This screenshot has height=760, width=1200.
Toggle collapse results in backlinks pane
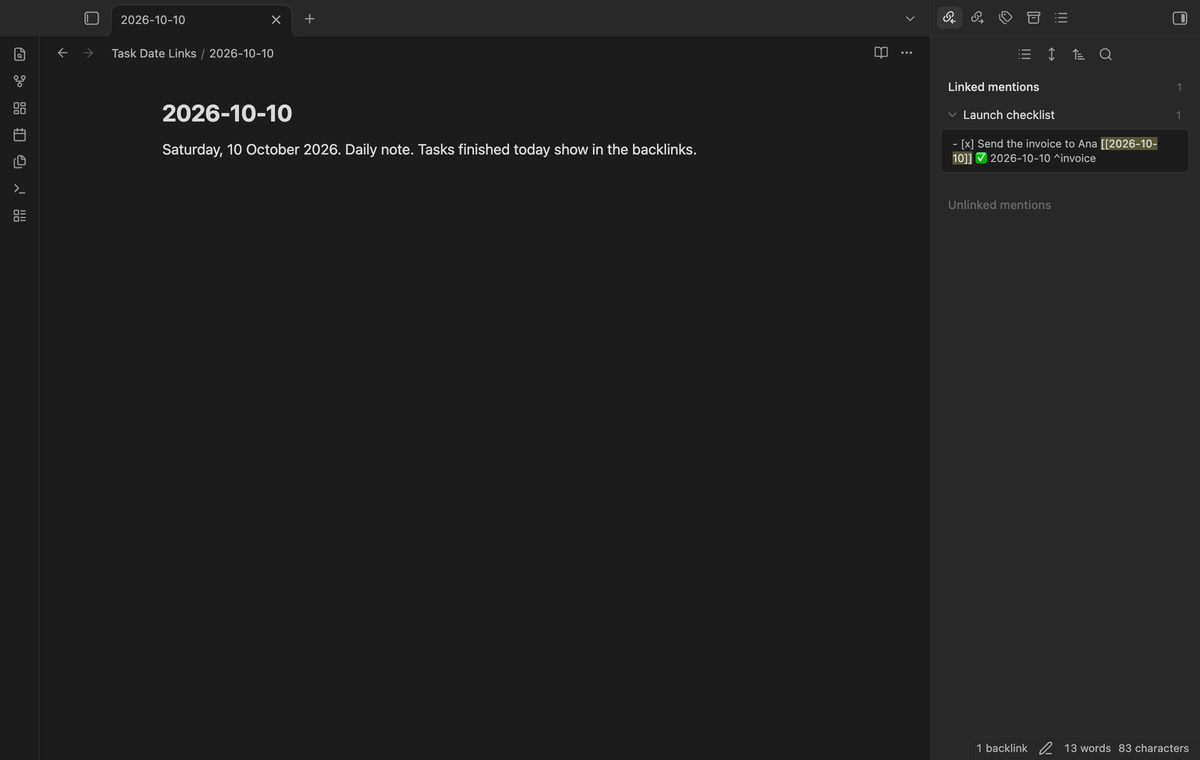1024,54
